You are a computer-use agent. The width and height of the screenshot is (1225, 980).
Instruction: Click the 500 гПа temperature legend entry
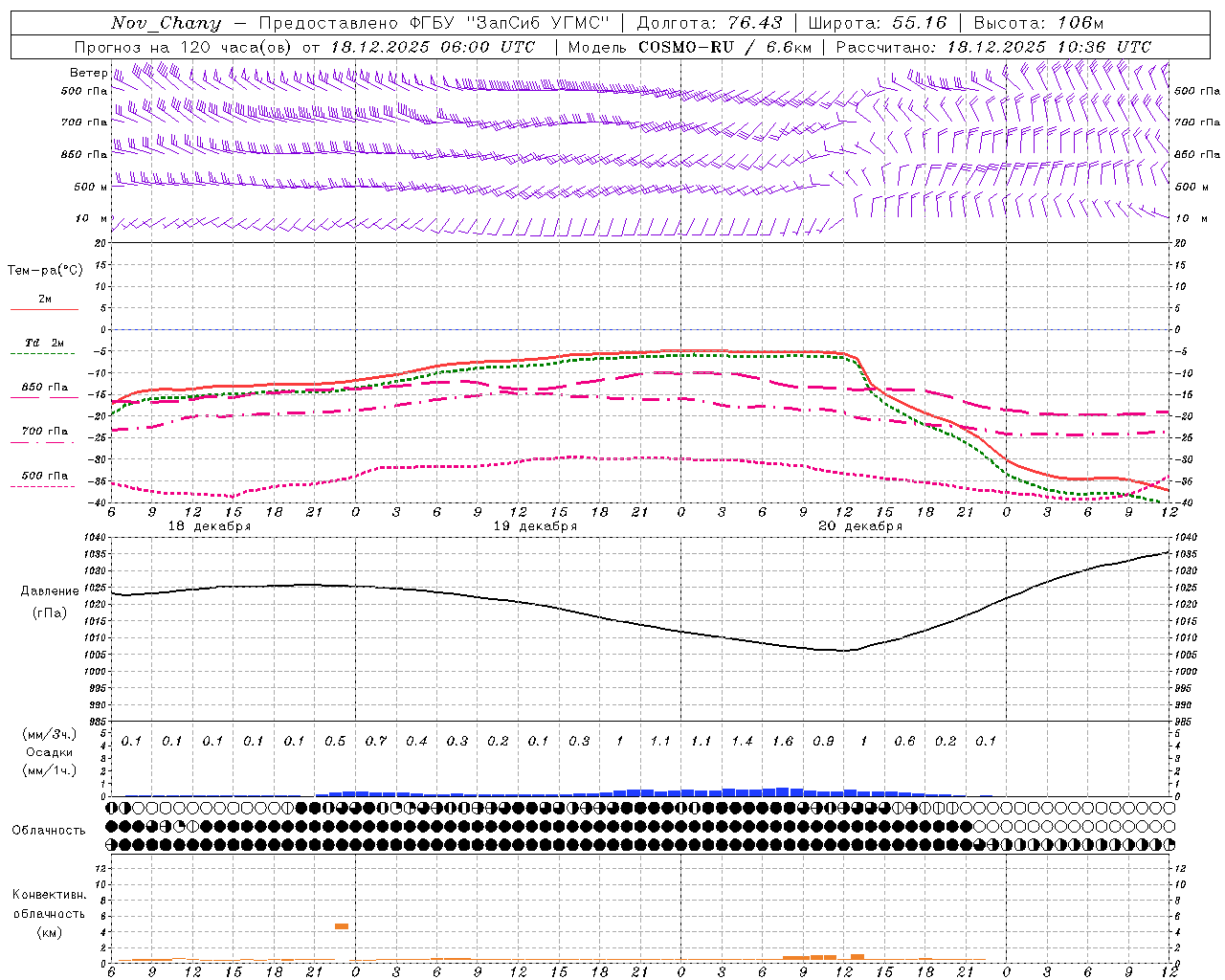45,476
